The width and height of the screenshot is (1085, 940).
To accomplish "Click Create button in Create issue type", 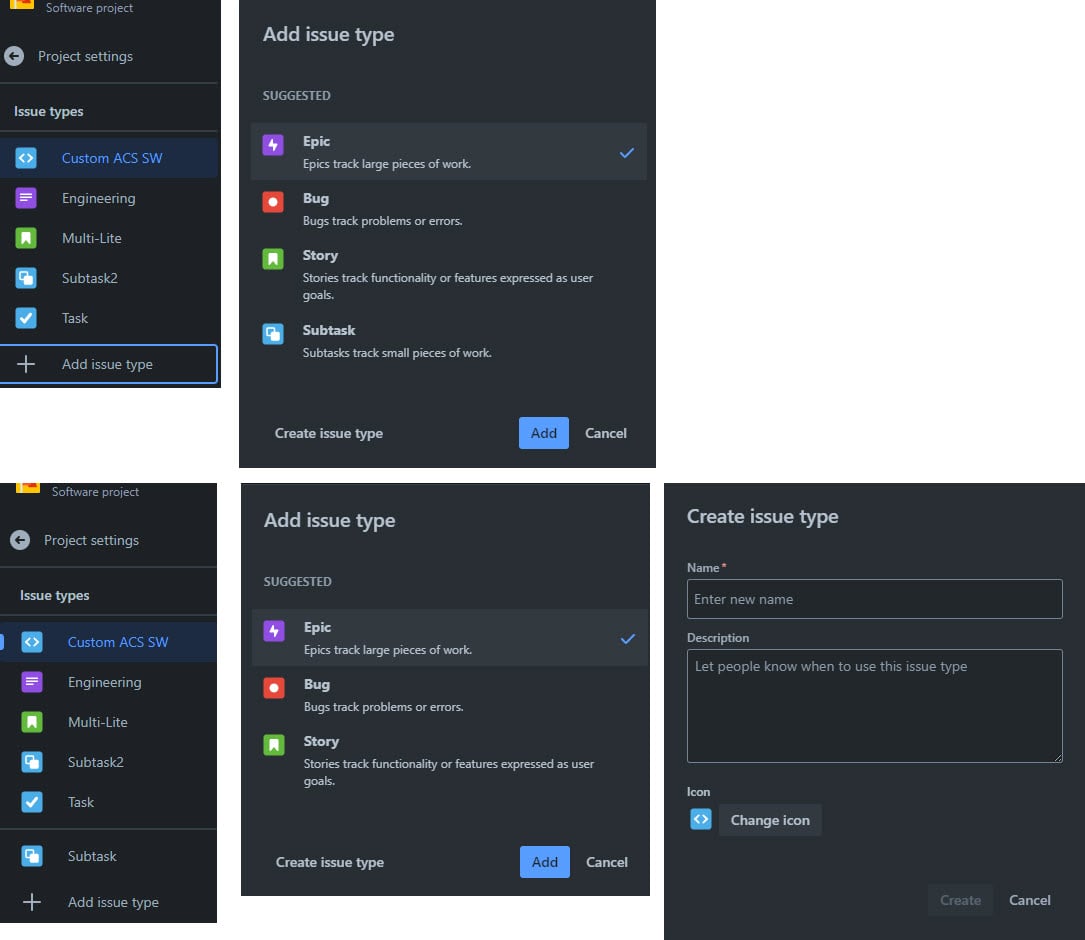I will pyautogui.click(x=960, y=901).
